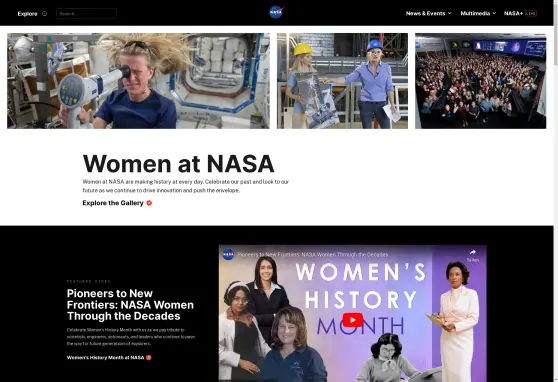Click the Women at NASA heading
The image size is (558, 382).
(x=178, y=164)
